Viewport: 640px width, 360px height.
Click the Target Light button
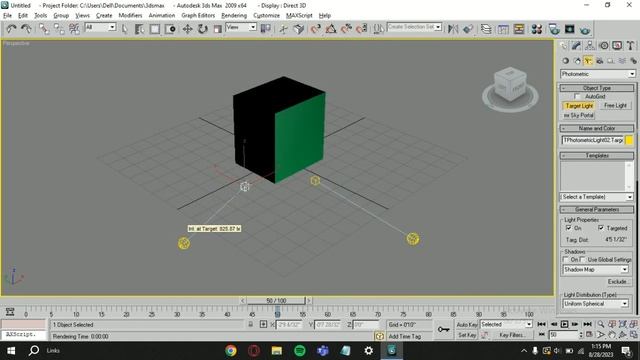(579, 106)
